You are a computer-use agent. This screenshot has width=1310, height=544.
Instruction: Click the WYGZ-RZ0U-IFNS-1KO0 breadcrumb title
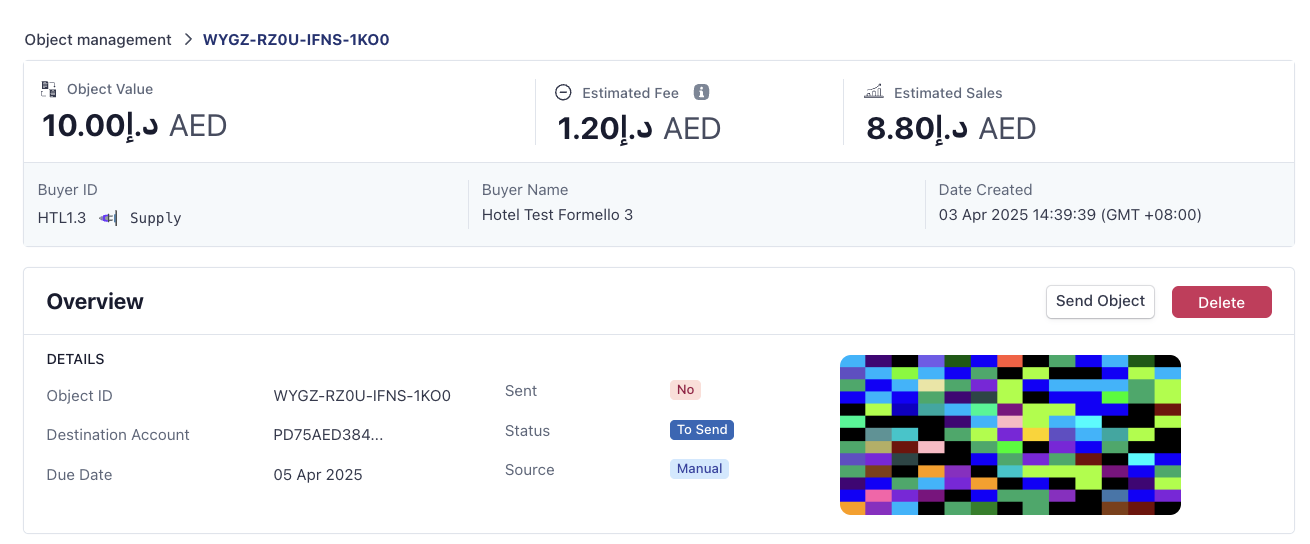(296, 40)
